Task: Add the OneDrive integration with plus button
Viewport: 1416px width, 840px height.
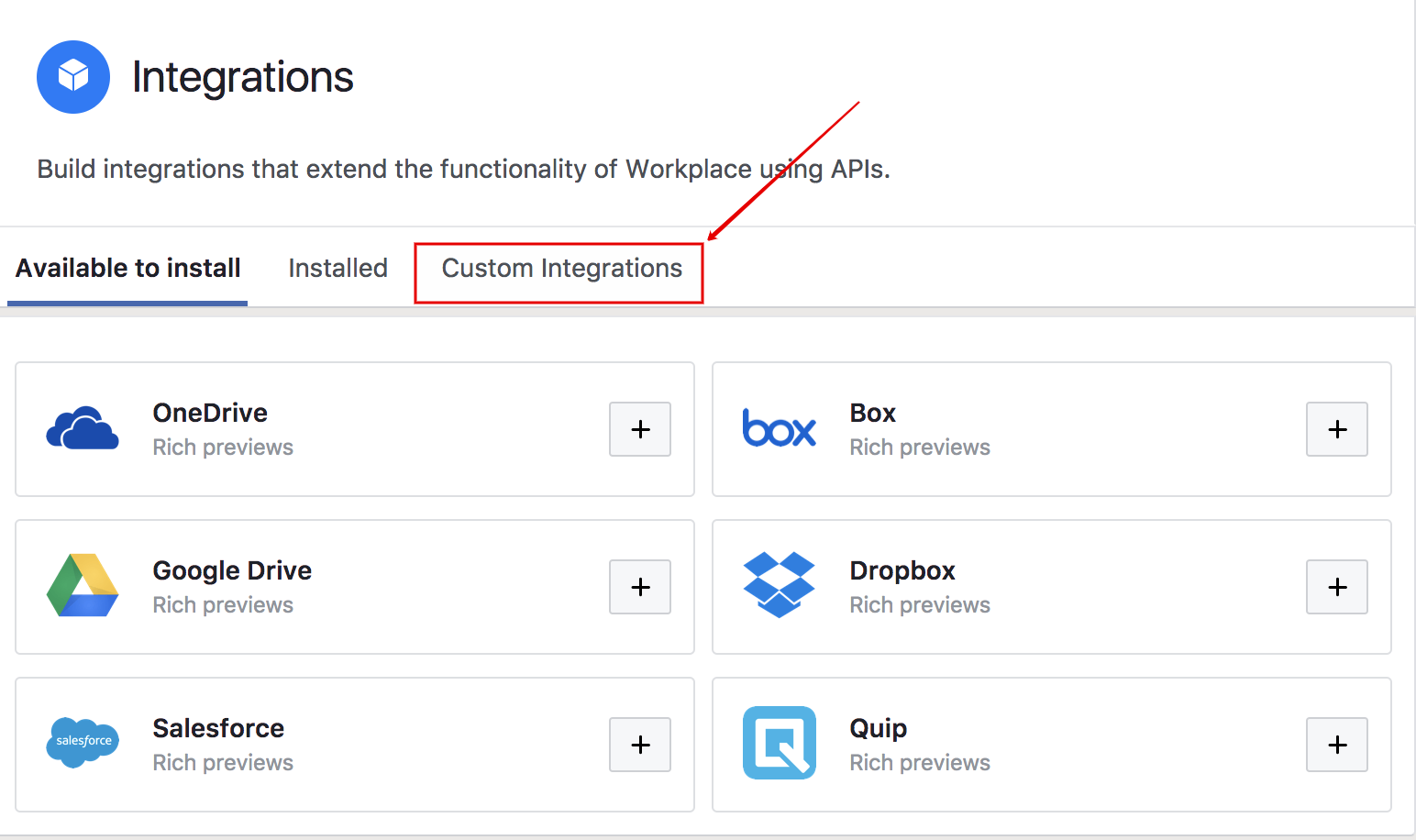Action: (640, 429)
